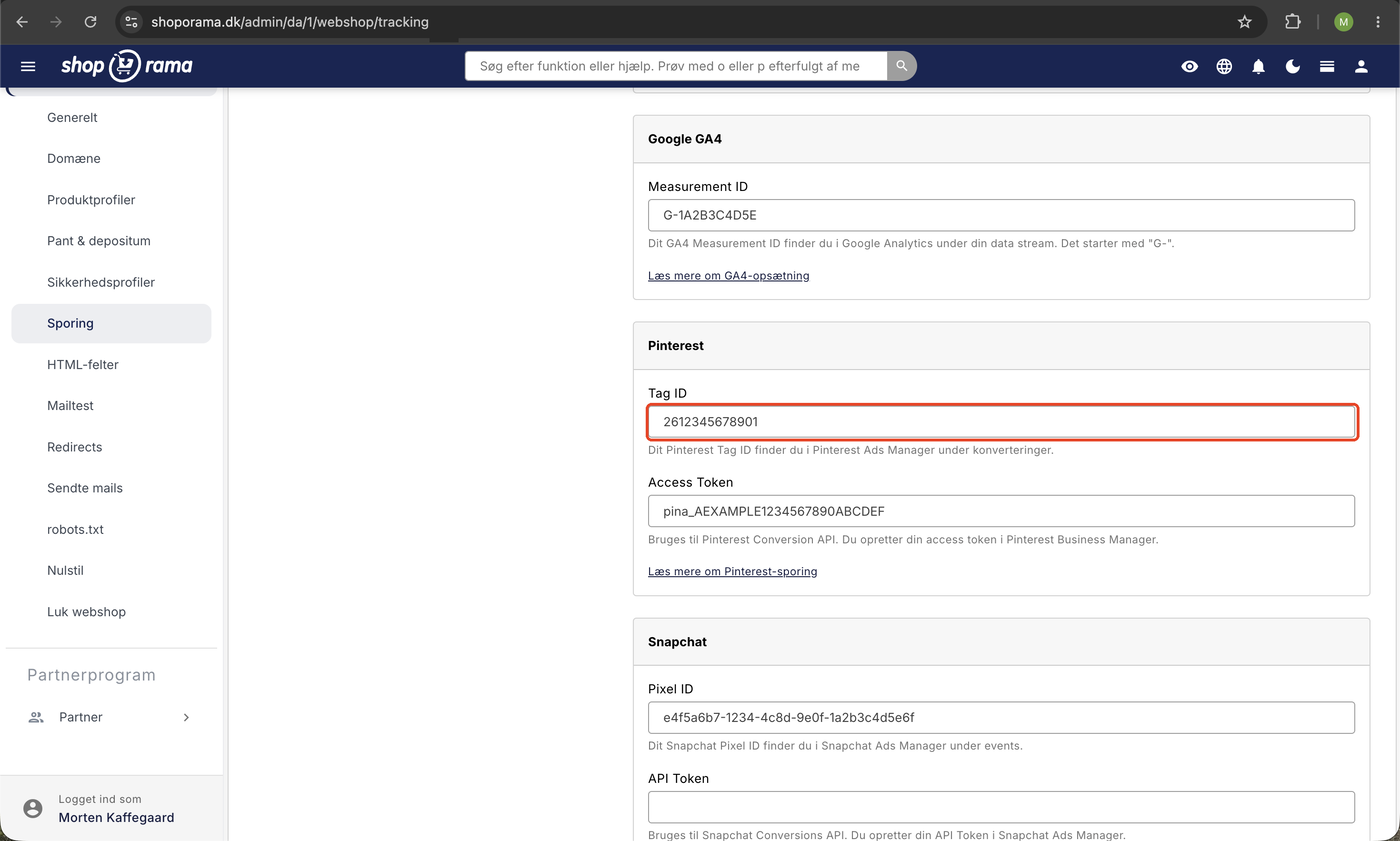
Task: Open the browser extensions puzzle icon
Action: point(1292,21)
